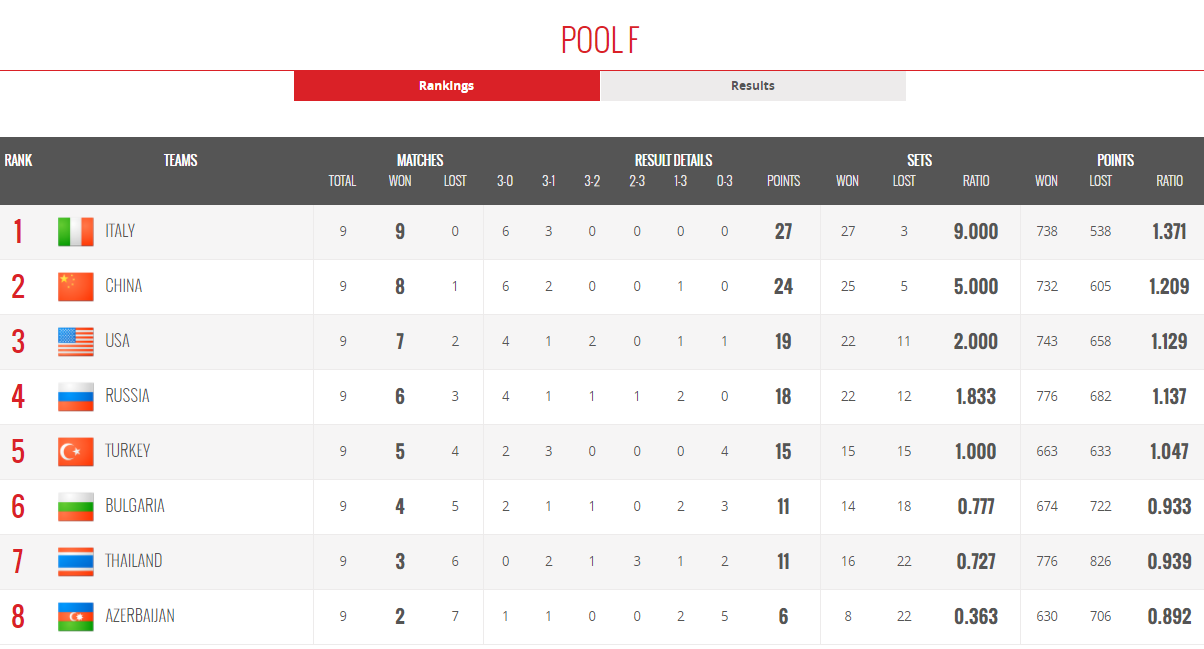Click the Russia flag icon
The height and width of the screenshot is (649, 1204).
click(x=76, y=397)
